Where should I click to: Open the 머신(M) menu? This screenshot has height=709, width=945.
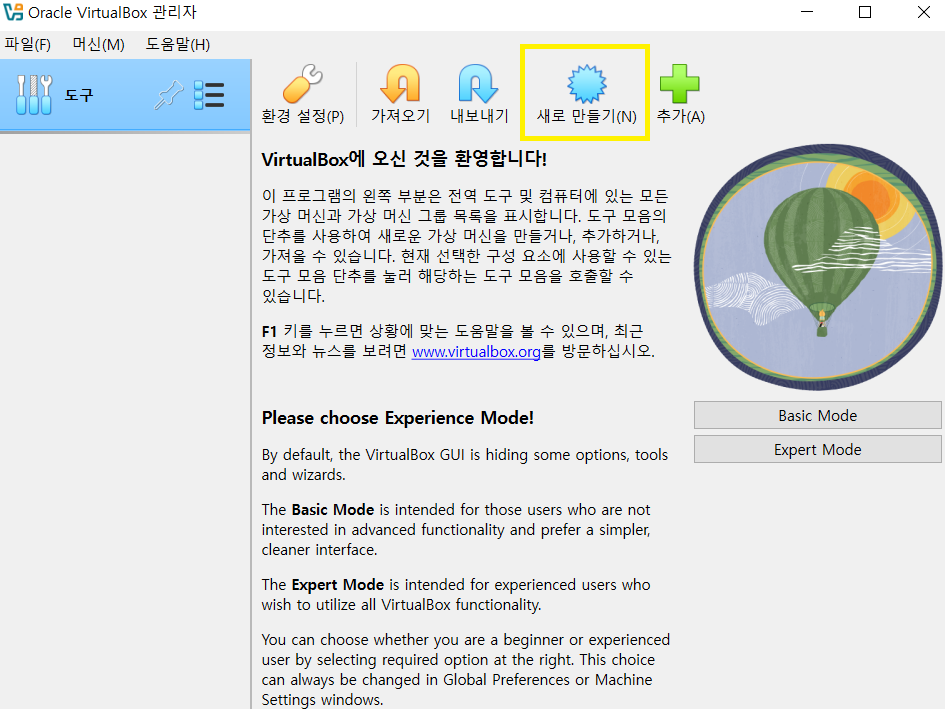click(x=98, y=45)
